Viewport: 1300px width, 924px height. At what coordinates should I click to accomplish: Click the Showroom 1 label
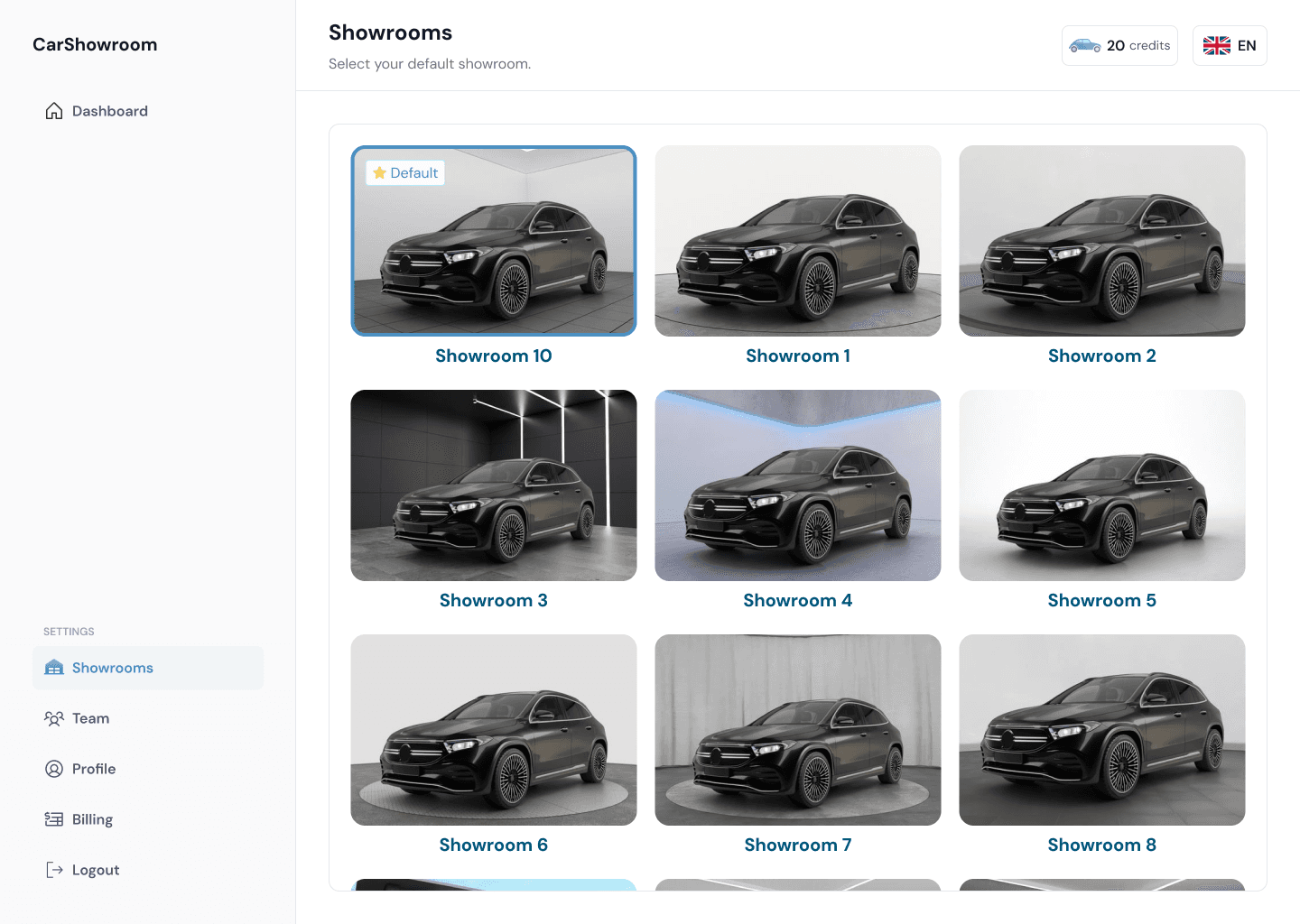[x=798, y=356]
